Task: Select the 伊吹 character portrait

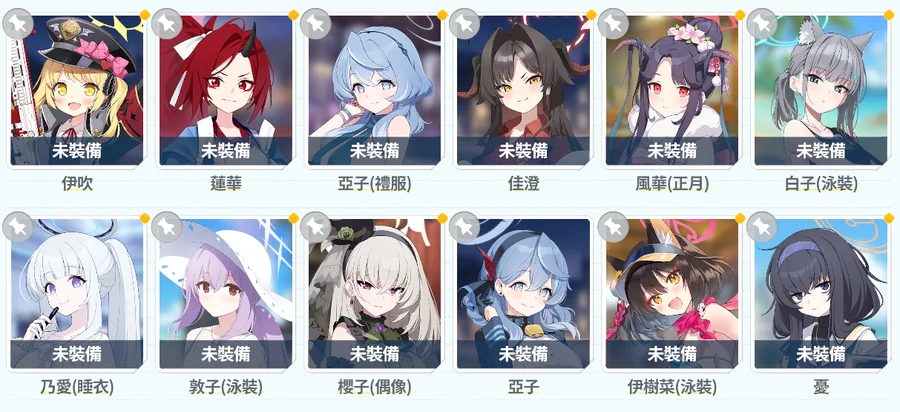Action: coord(77,90)
